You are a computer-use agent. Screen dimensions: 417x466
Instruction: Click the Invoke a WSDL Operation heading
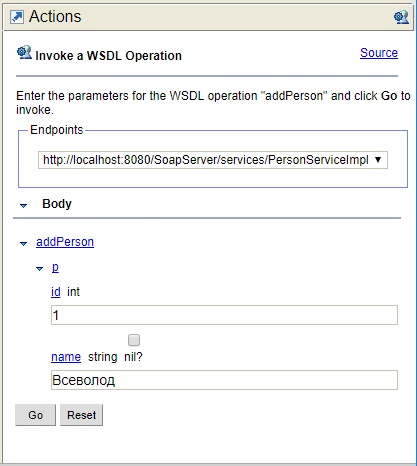109,56
